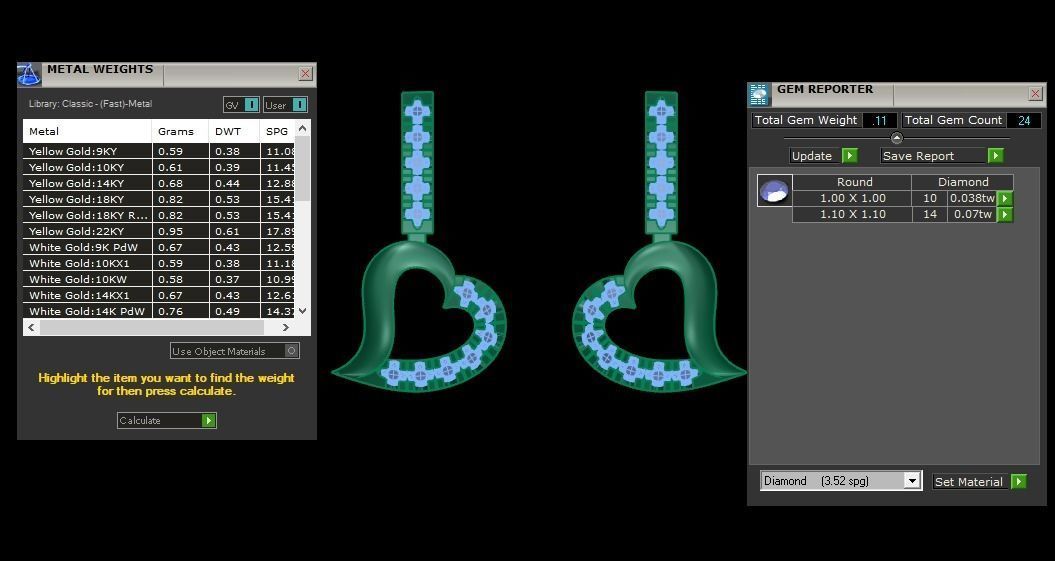Select the White Gold:14K PdW row
The width and height of the screenshot is (1055, 561).
click(159, 311)
